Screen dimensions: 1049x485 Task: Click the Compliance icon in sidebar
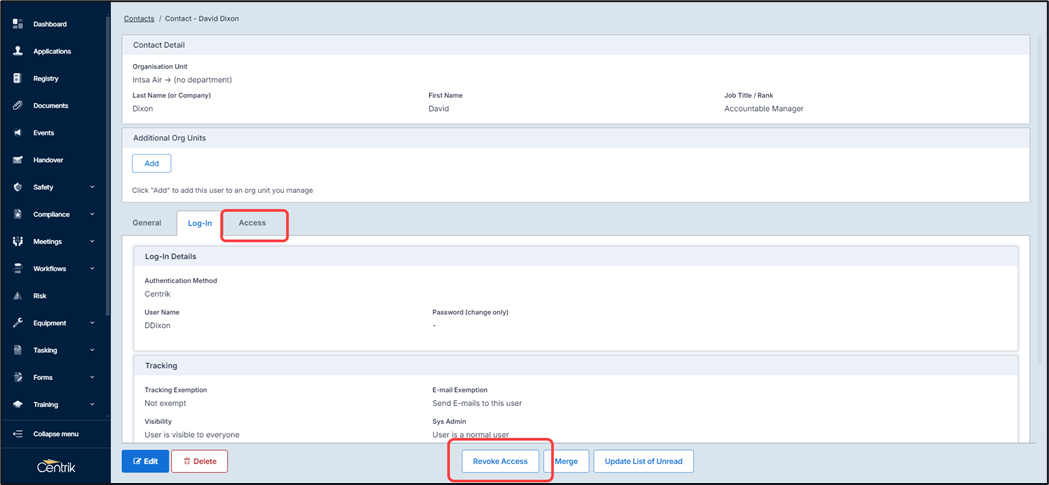pos(18,214)
